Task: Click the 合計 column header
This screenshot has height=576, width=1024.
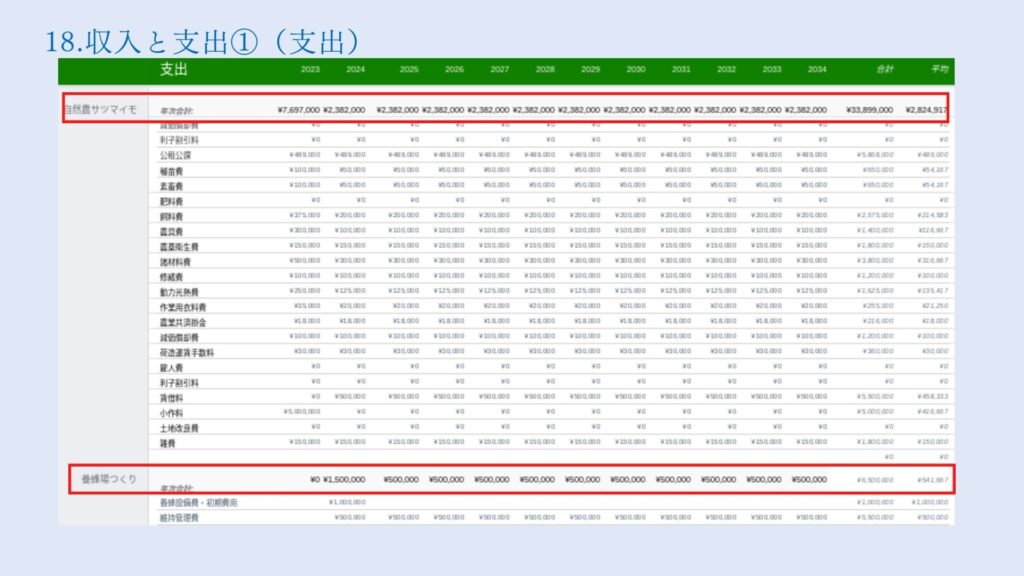Action: 885,69
